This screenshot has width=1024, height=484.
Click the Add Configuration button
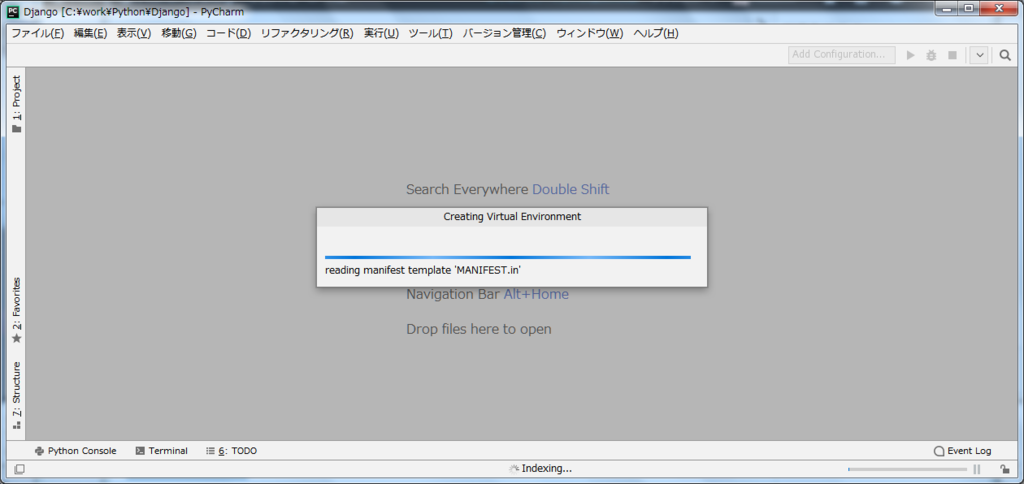tap(842, 55)
